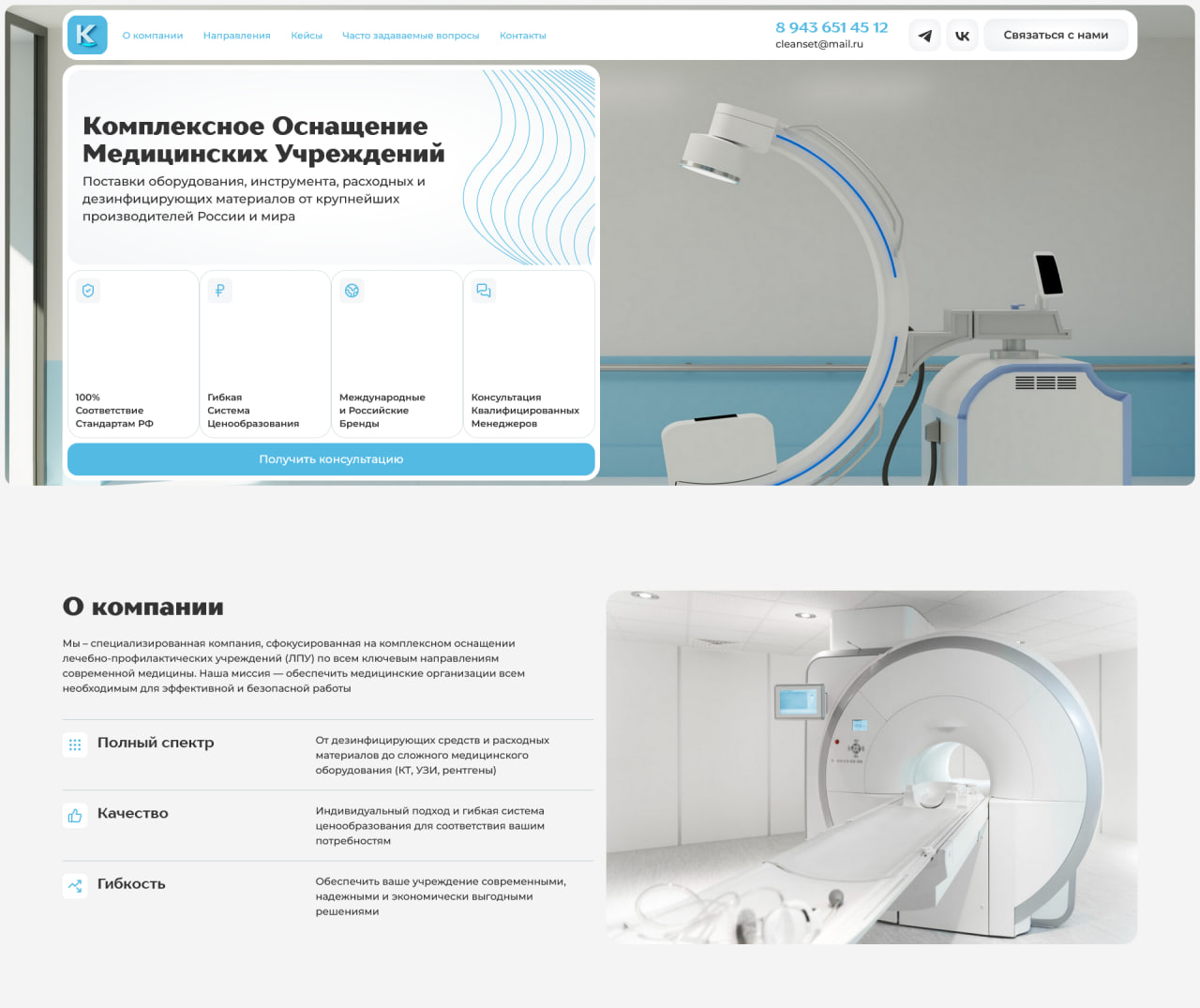
Task: Open Часто задаваемые вопросы section
Action: pos(411,36)
